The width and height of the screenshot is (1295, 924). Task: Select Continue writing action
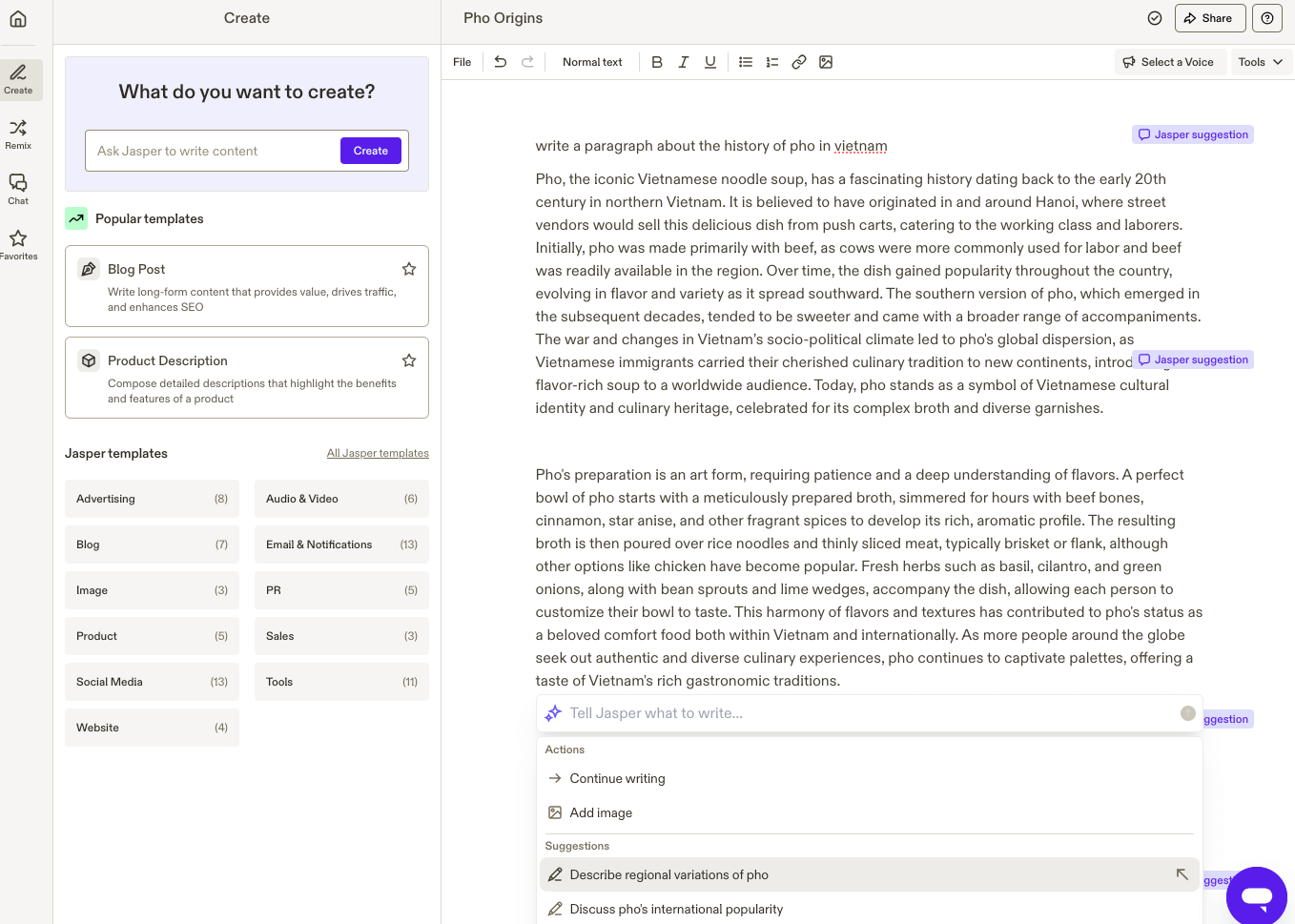[870, 779]
